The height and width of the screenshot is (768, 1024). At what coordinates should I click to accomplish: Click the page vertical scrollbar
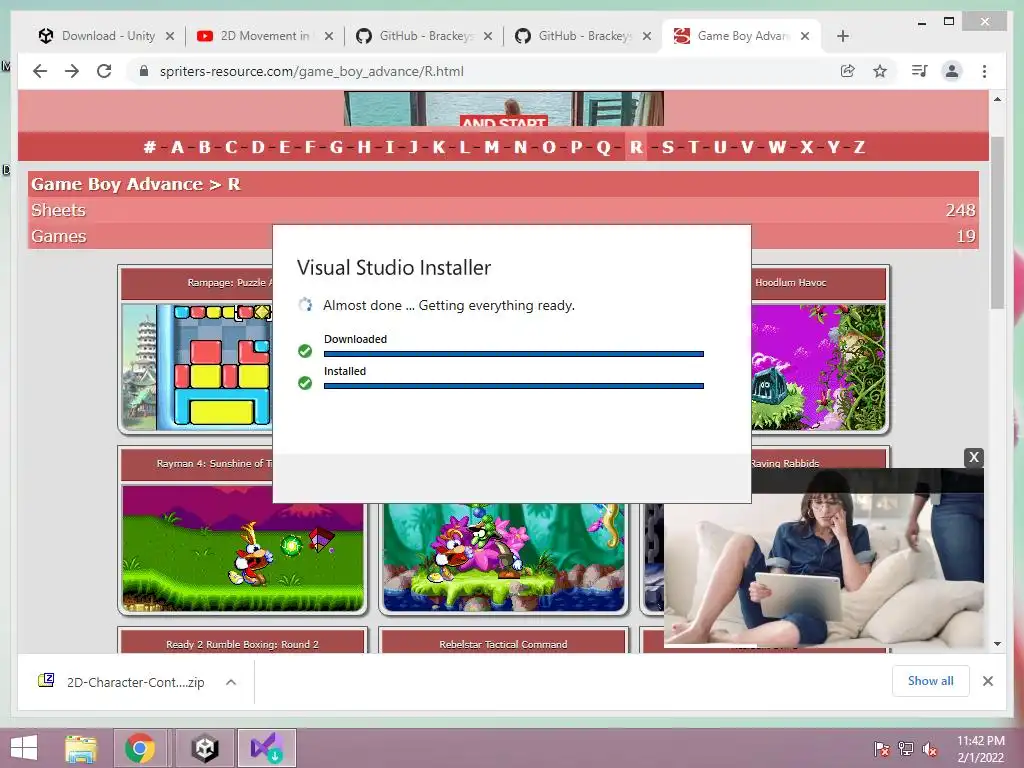coord(997,222)
